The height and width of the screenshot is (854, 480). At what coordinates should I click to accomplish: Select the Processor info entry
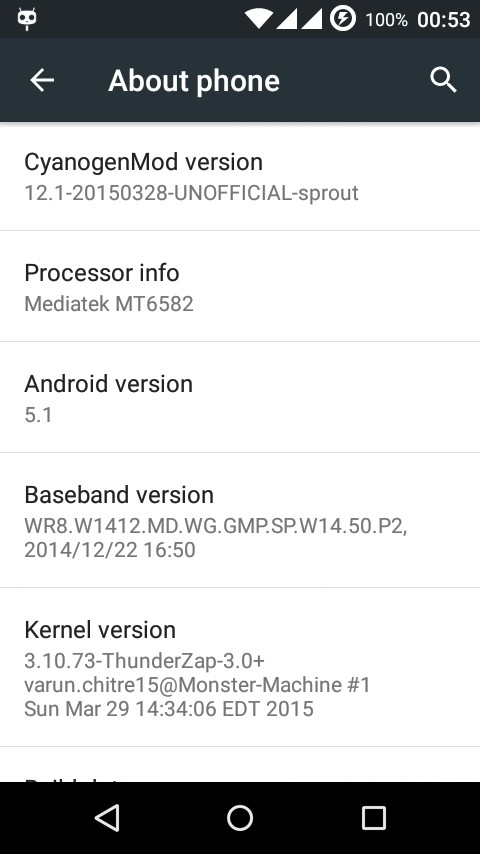point(240,286)
